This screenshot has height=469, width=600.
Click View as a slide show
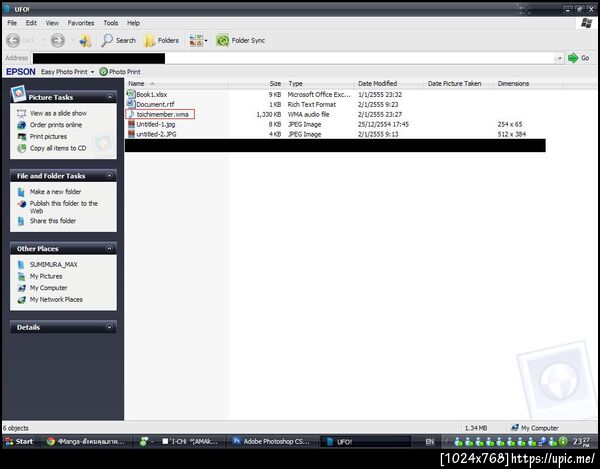point(58,113)
